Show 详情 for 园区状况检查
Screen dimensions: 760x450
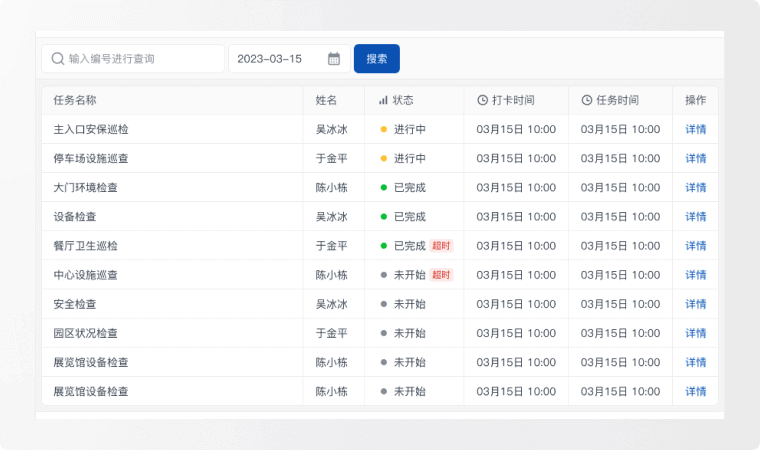(695, 333)
